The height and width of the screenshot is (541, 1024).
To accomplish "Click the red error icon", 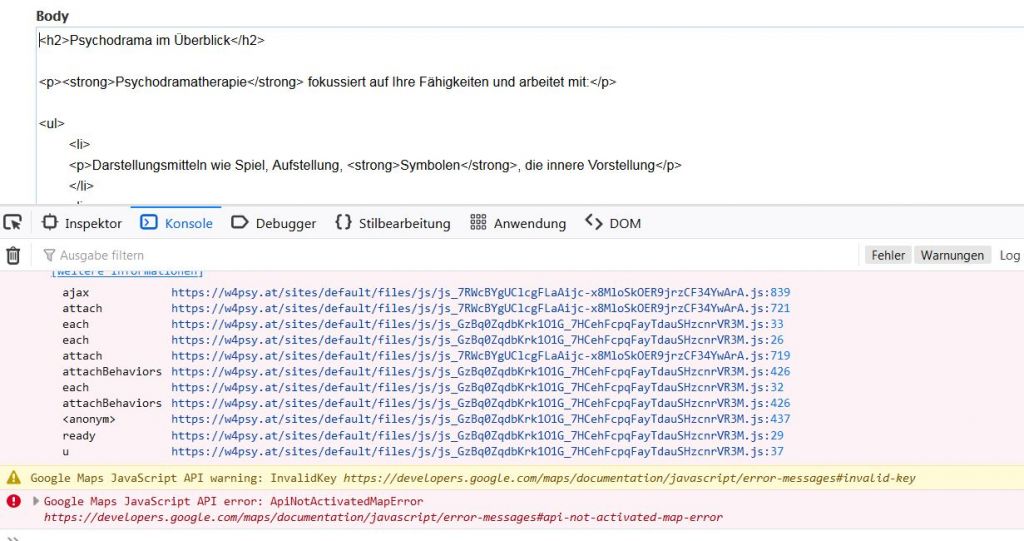I will tap(14, 501).
